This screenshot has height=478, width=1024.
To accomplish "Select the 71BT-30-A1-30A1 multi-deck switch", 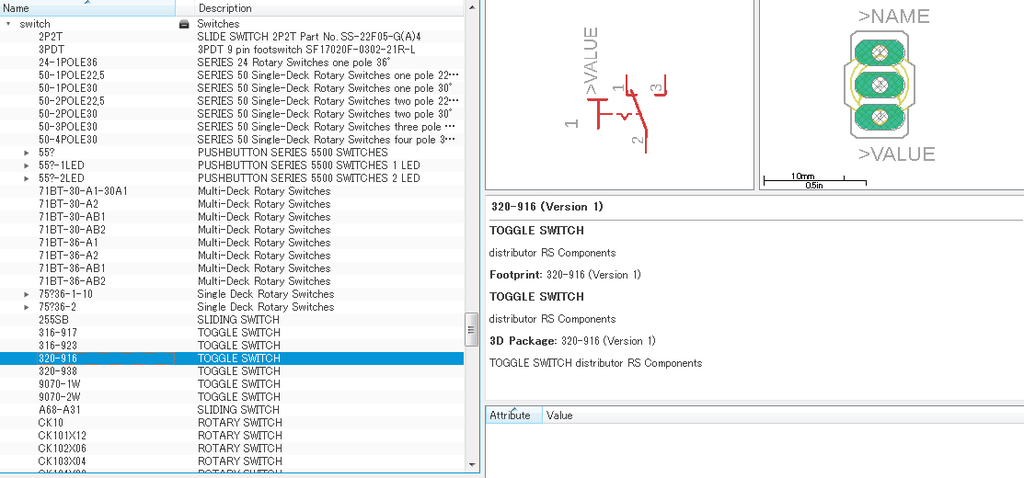I will coord(232,191).
